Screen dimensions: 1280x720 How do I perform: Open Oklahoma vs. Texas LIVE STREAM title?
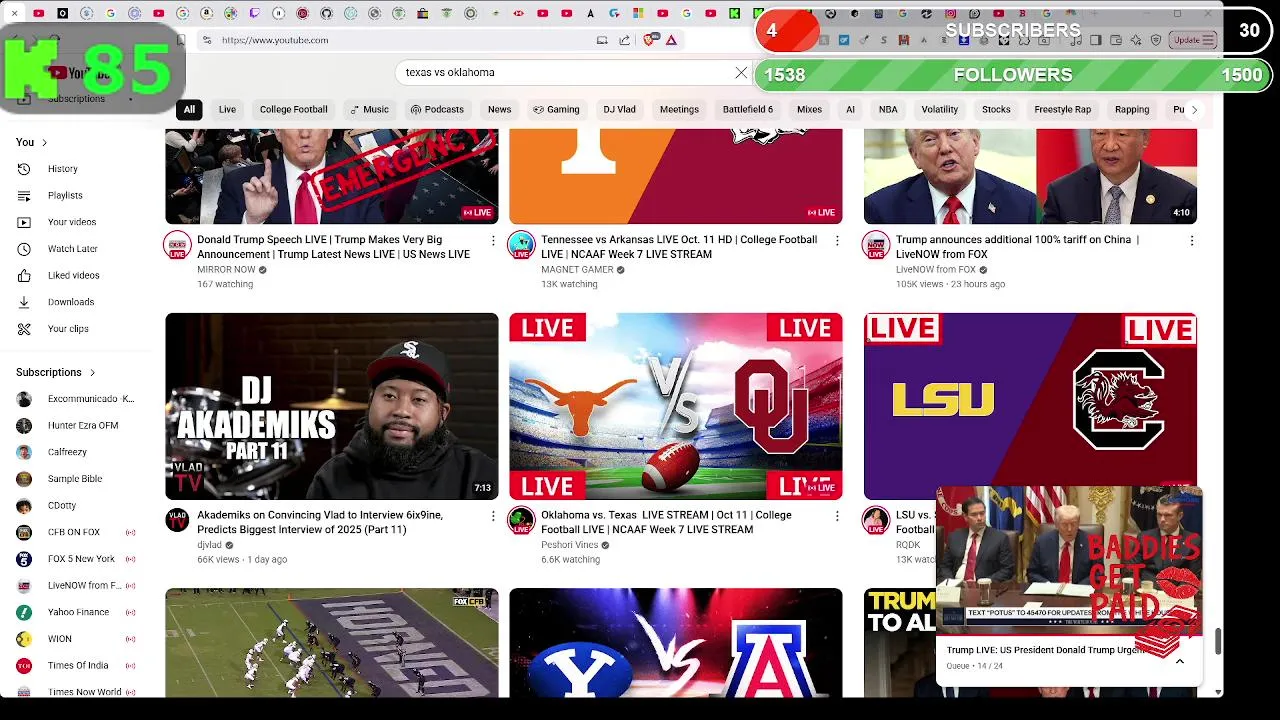[666, 522]
